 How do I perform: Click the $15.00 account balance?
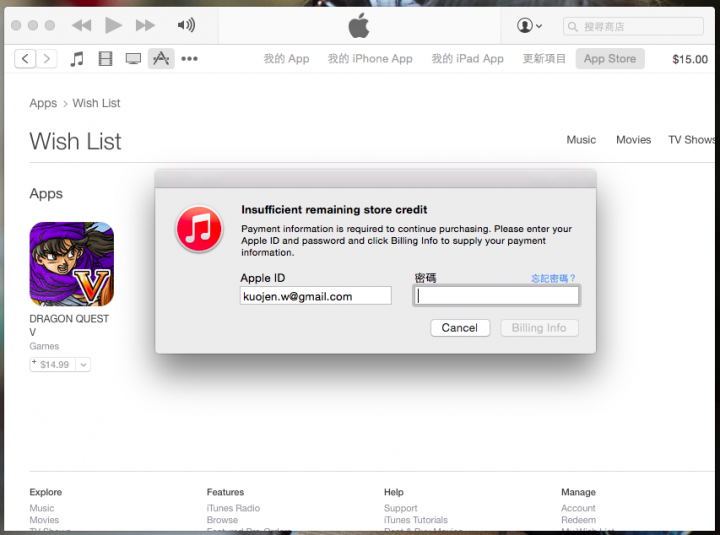click(x=690, y=59)
